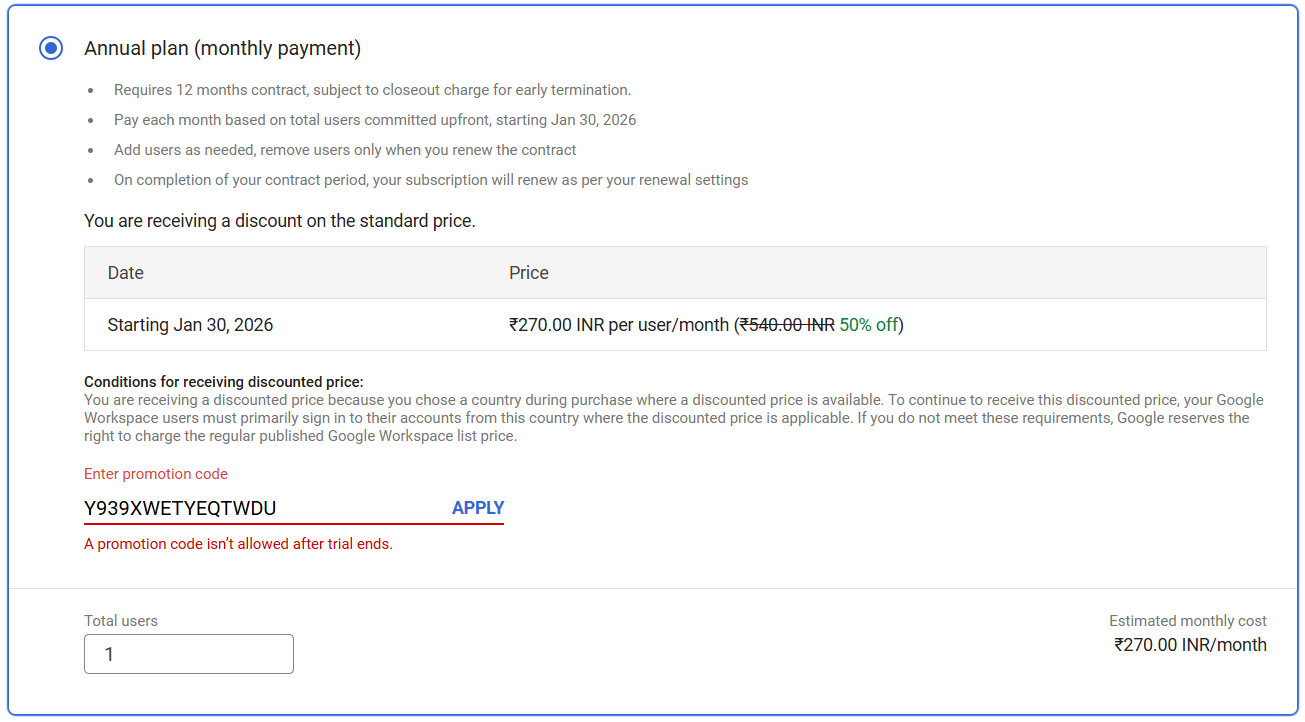Focus the Total users input box
The height and width of the screenshot is (722, 1305).
click(189, 654)
